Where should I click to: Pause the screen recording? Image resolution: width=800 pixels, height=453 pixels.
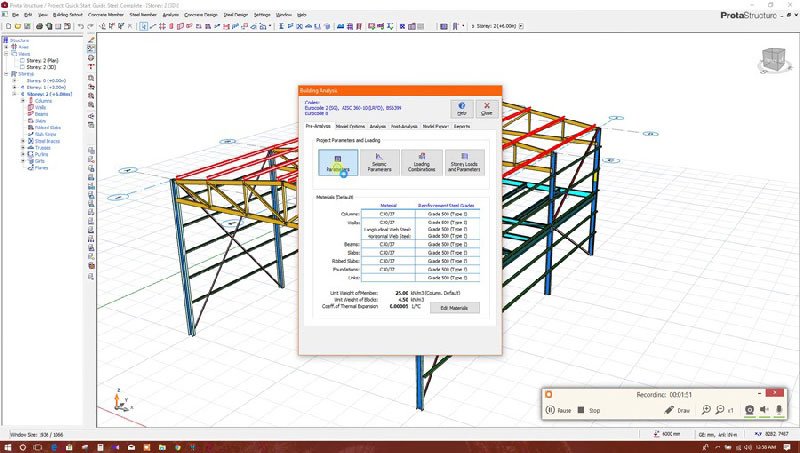[550, 410]
